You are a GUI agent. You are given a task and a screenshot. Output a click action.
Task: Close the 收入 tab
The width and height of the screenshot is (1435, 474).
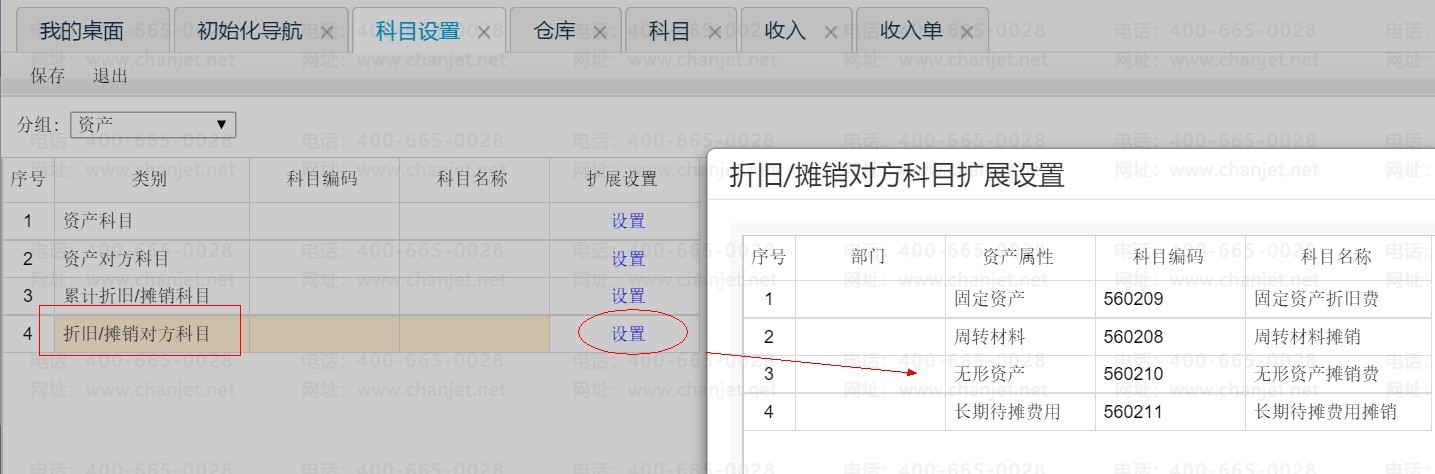click(x=830, y=32)
